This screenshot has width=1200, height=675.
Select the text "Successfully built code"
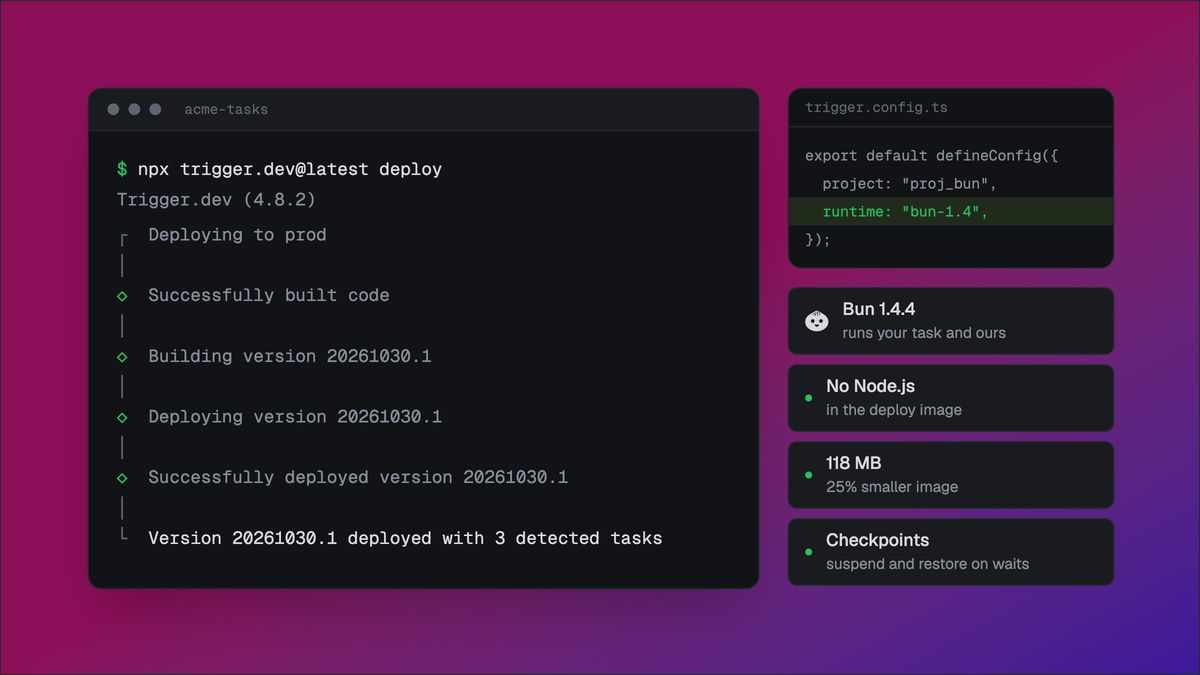click(x=269, y=296)
